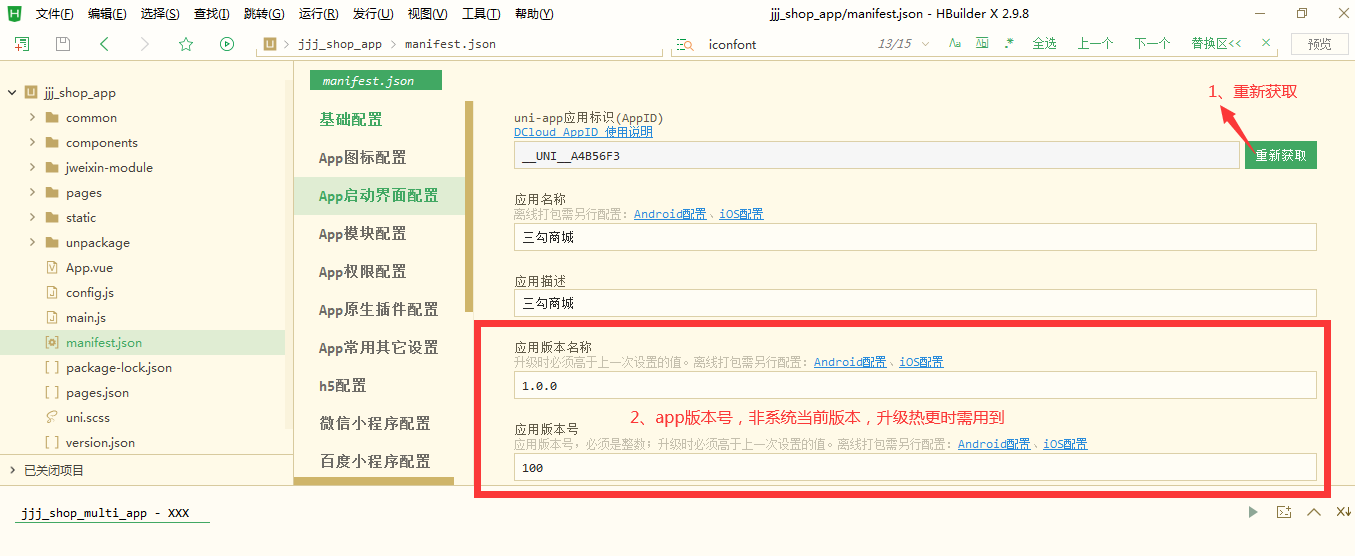Click the new file toolbar icon
The image size is (1355, 556).
[22, 44]
